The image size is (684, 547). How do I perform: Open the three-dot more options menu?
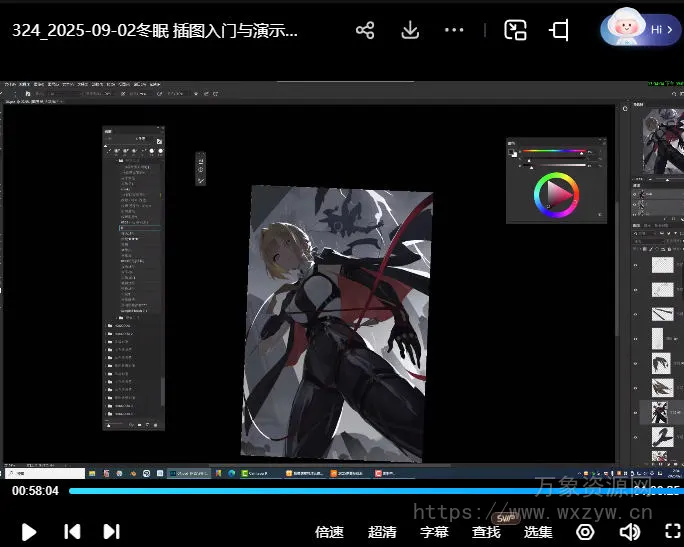[454, 30]
